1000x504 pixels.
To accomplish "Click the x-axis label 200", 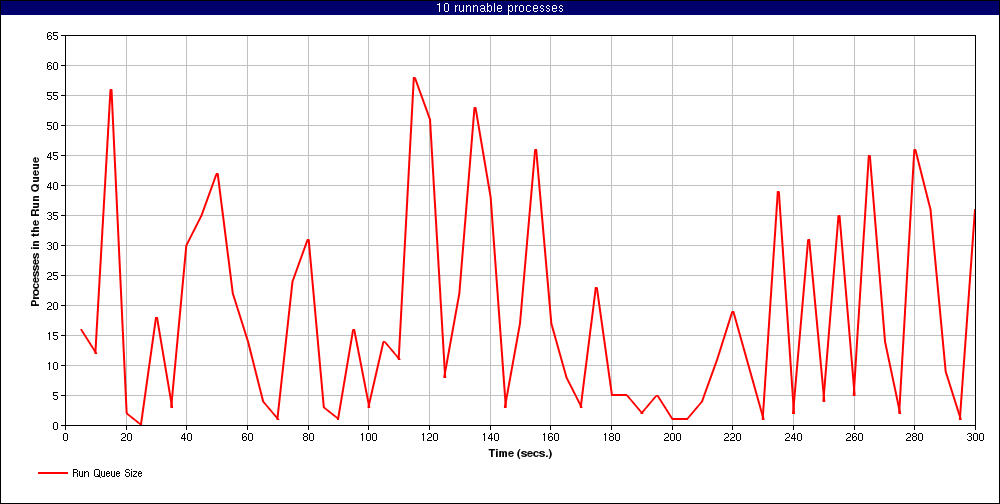I will click(672, 437).
